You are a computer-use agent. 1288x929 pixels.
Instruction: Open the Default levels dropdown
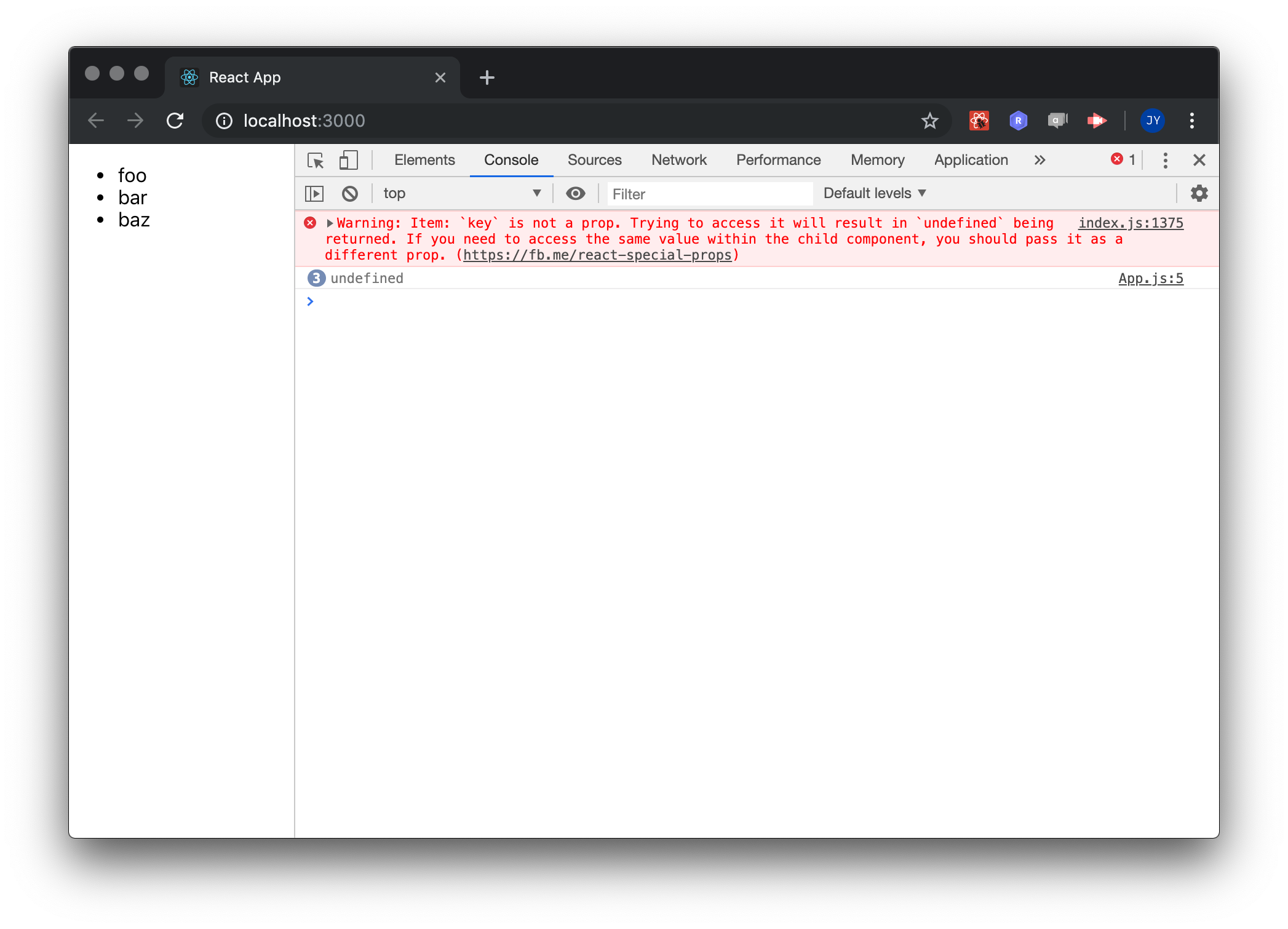click(874, 193)
